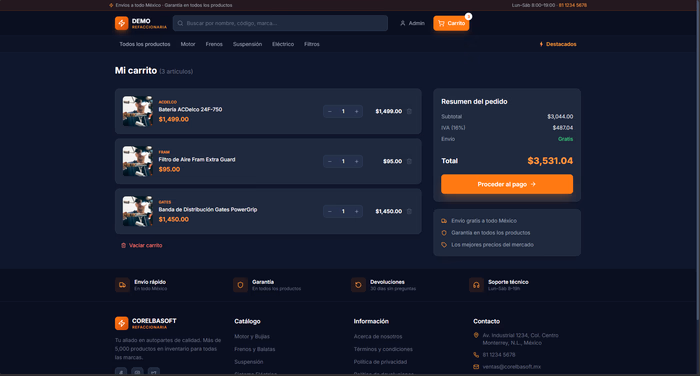Delete Batería ACDelco from cart with trash icon
The height and width of the screenshot is (376, 700).
(409, 111)
